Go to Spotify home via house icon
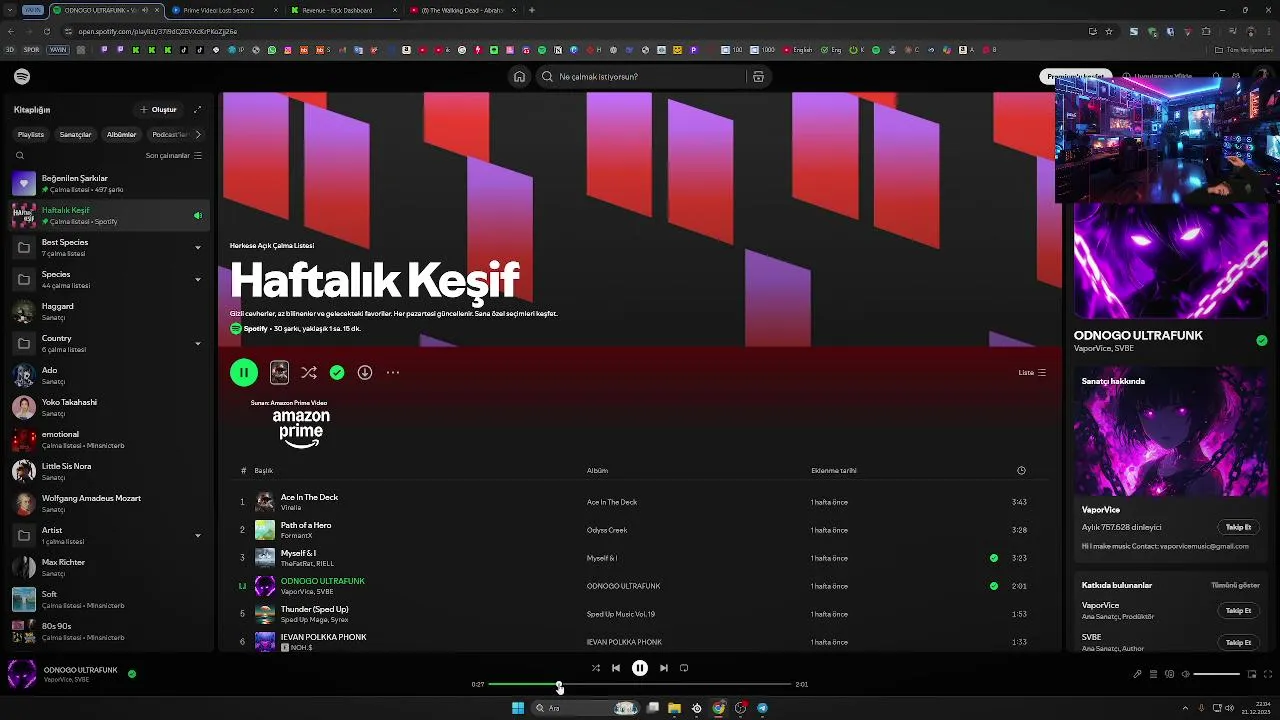This screenshot has width=1280, height=720. click(x=519, y=77)
